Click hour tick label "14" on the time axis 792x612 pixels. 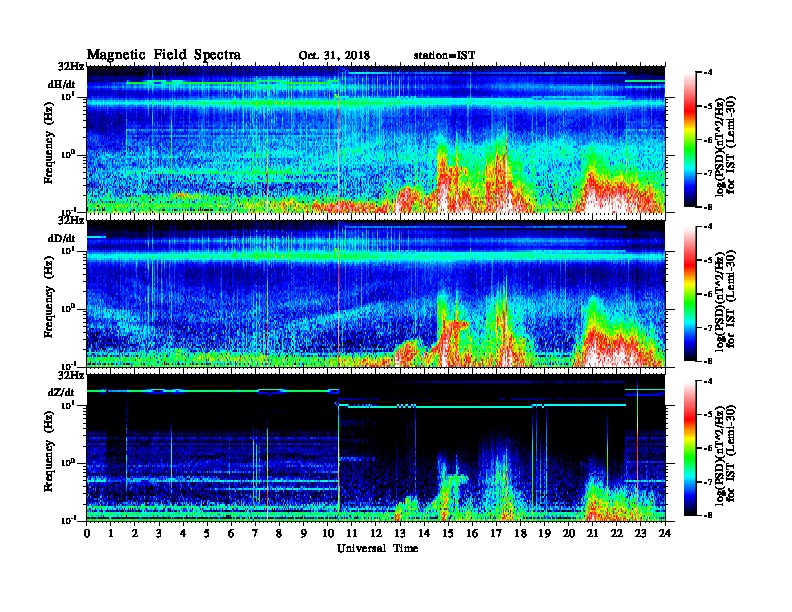(x=424, y=533)
